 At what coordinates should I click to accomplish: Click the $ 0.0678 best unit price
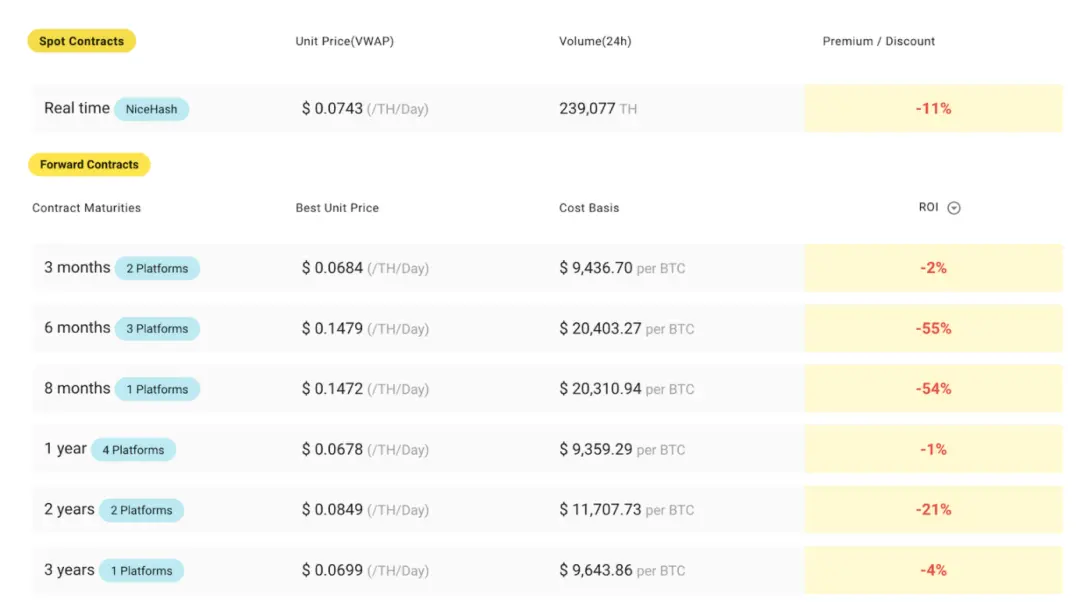332,449
